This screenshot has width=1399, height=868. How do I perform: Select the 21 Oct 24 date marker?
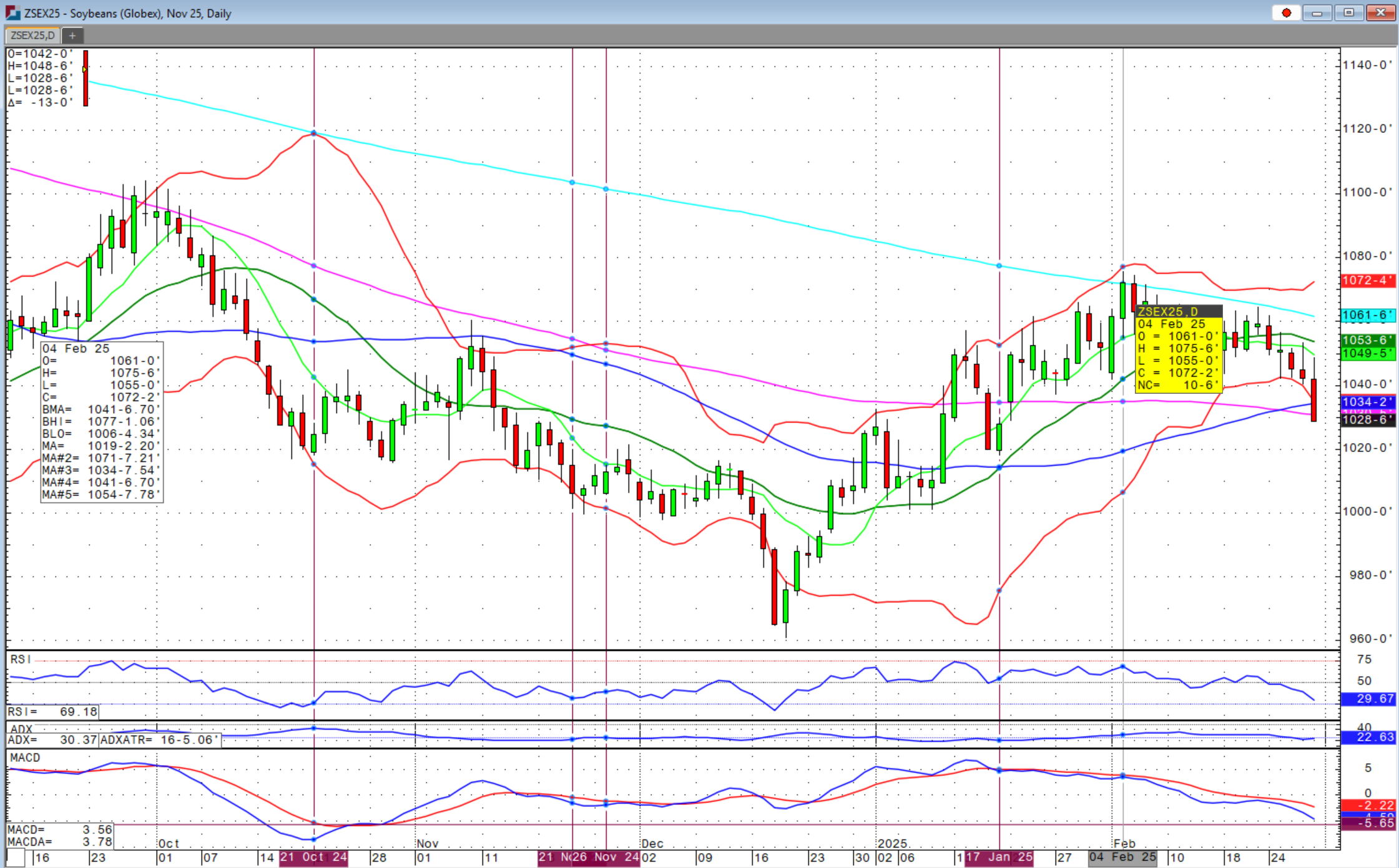(x=314, y=857)
